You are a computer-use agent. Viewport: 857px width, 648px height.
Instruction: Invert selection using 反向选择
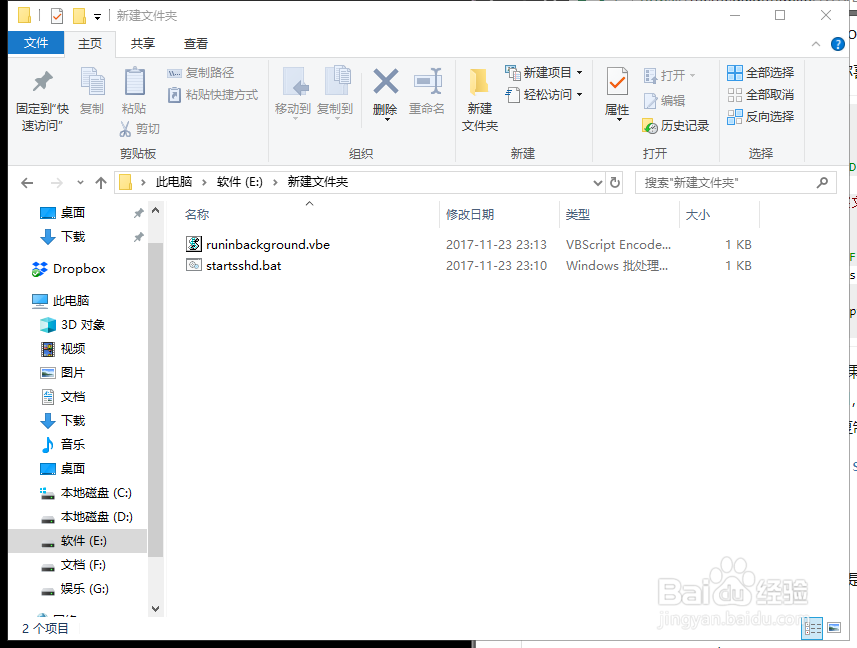762,116
